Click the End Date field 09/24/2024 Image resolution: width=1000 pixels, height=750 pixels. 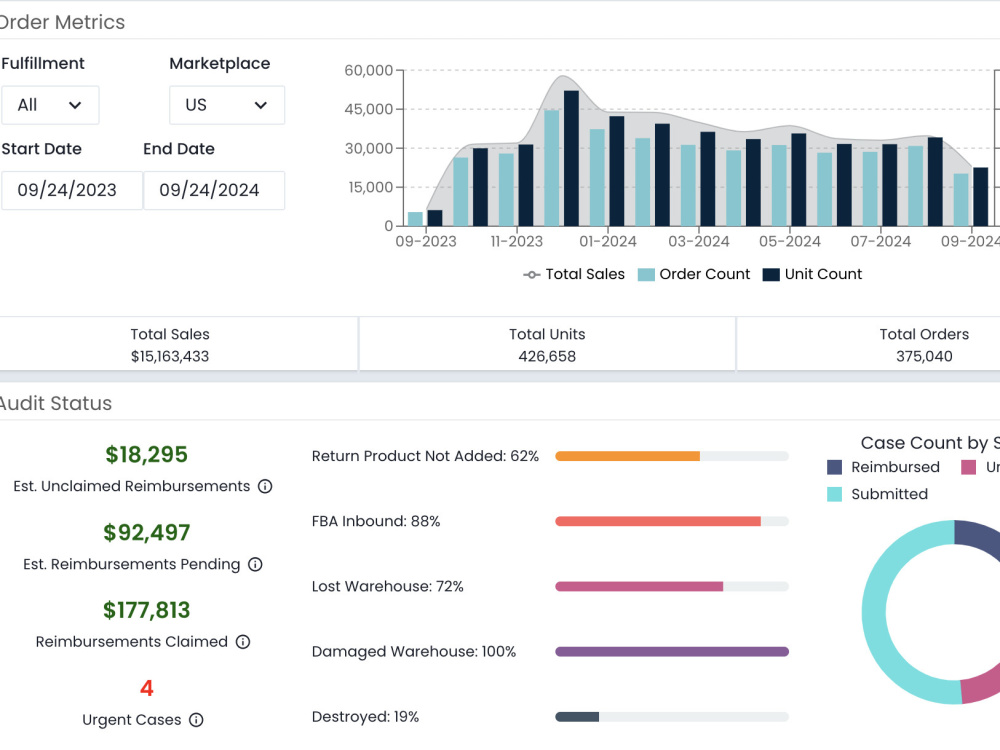[214, 190]
